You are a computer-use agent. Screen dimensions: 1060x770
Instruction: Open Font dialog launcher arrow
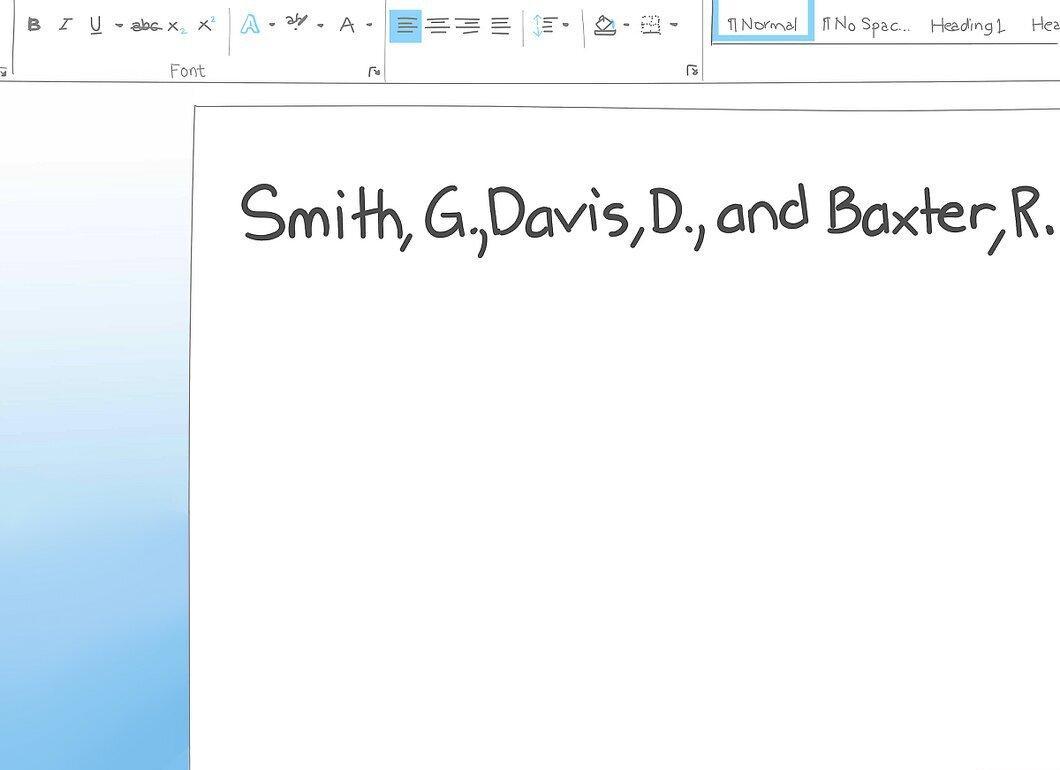pyautogui.click(x=374, y=71)
